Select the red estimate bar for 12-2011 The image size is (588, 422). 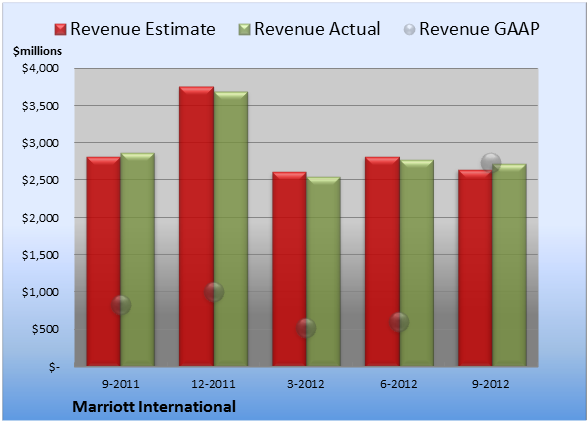click(x=196, y=226)
